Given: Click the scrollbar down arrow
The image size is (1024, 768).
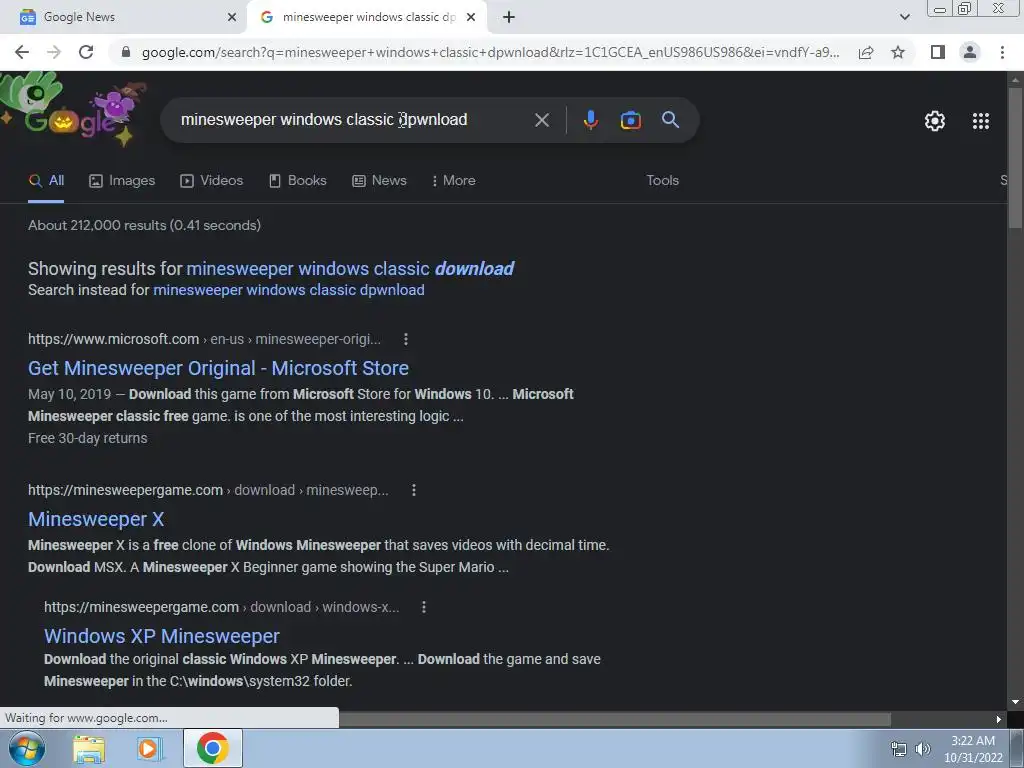Looking at the screenshot, I should [x=1015, y=702].
